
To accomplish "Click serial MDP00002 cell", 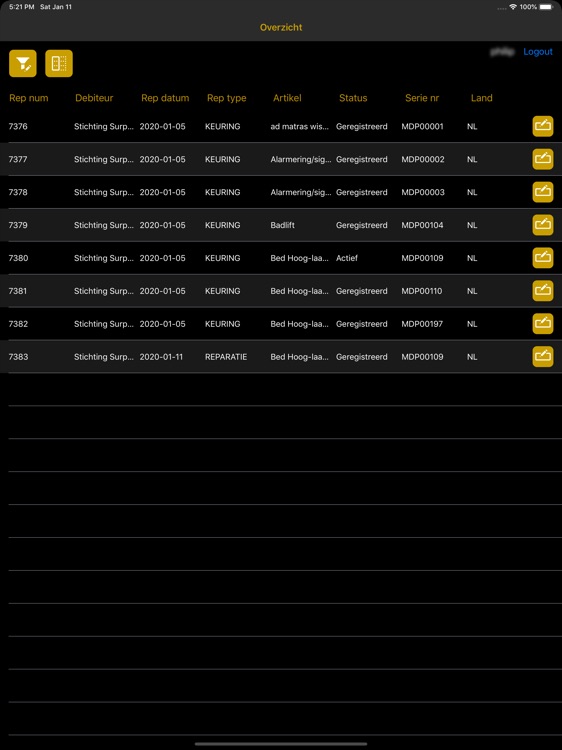I will coord(423,159).
